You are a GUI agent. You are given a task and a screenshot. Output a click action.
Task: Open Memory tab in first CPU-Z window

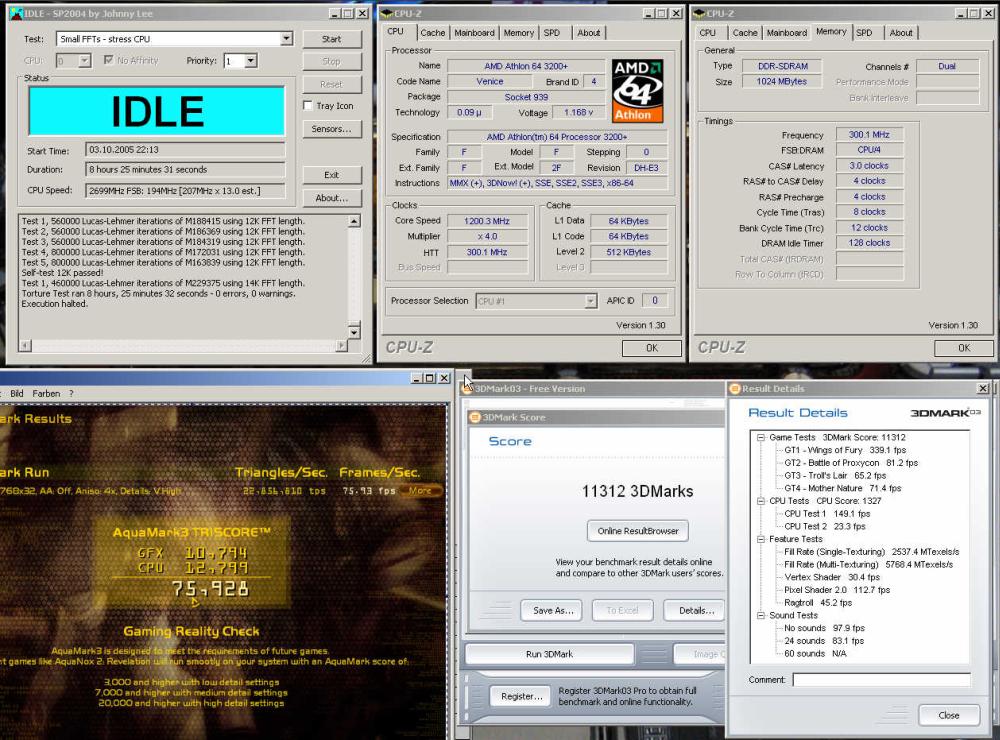[518, 33]
